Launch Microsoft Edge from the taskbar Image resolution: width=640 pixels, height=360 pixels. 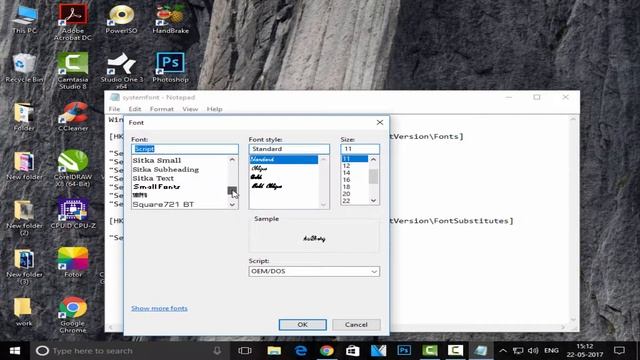tap(301, 351)
